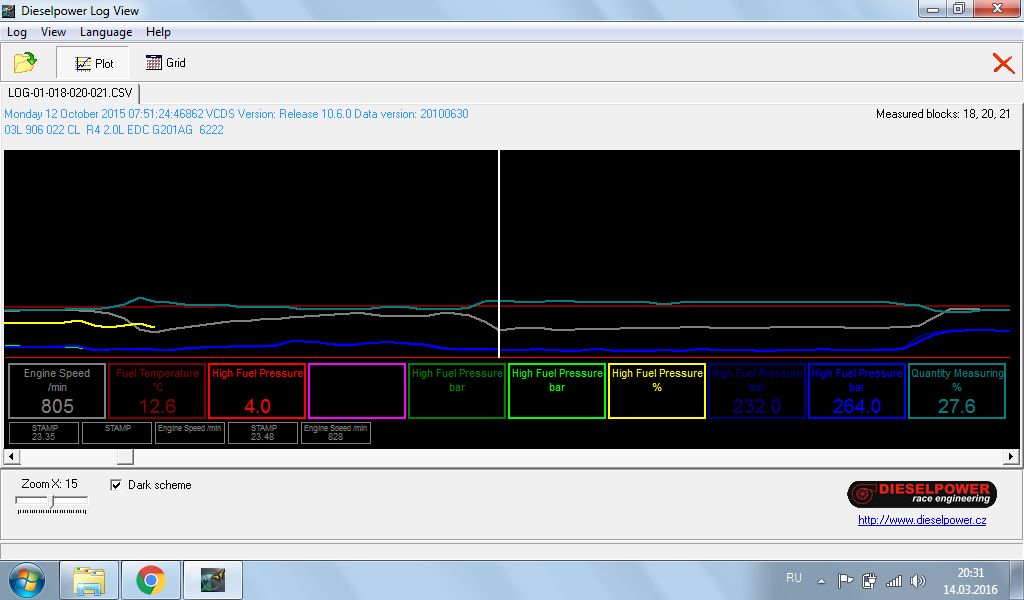Select the LOG-01-018-020-021.CSV tab
This screenshot has width=1024, height=600.
pyautogui.click(x=70, y=93)
